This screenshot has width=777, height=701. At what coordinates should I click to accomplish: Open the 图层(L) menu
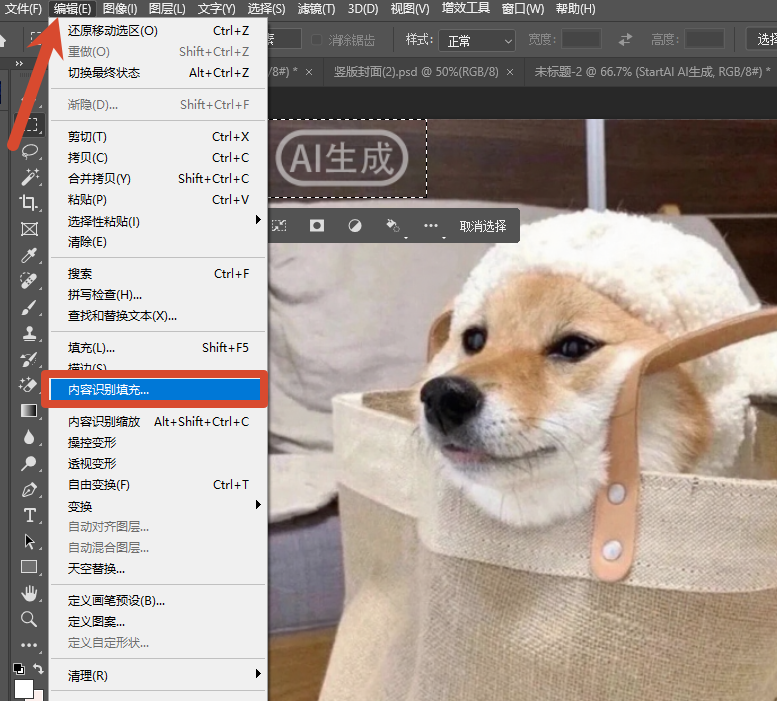(x=167, y=9)
